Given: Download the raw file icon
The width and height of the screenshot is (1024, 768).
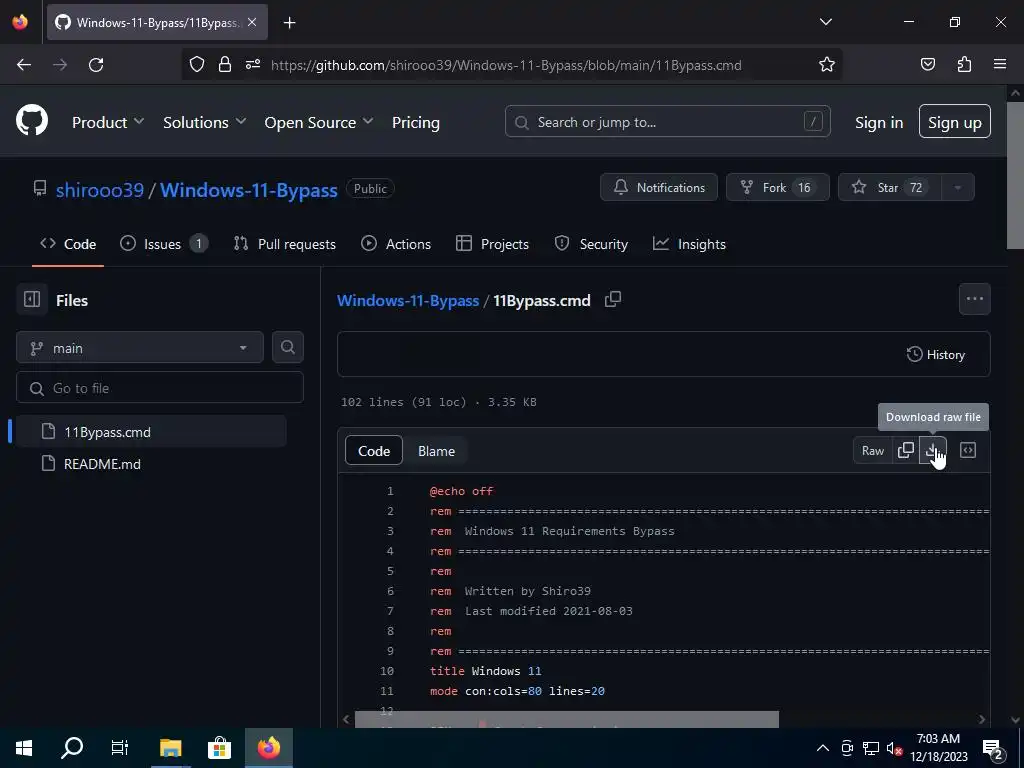Looking at the screenshot, I should [933, 451].
